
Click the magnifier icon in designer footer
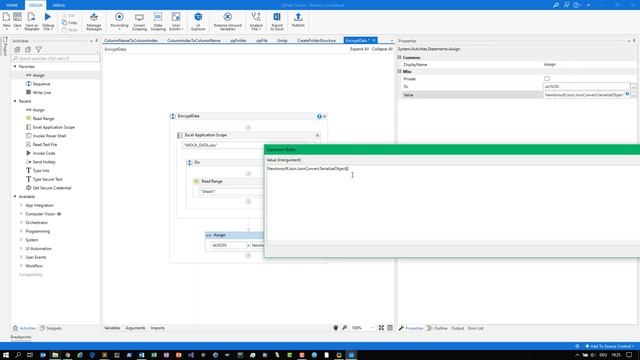point(344,328)
